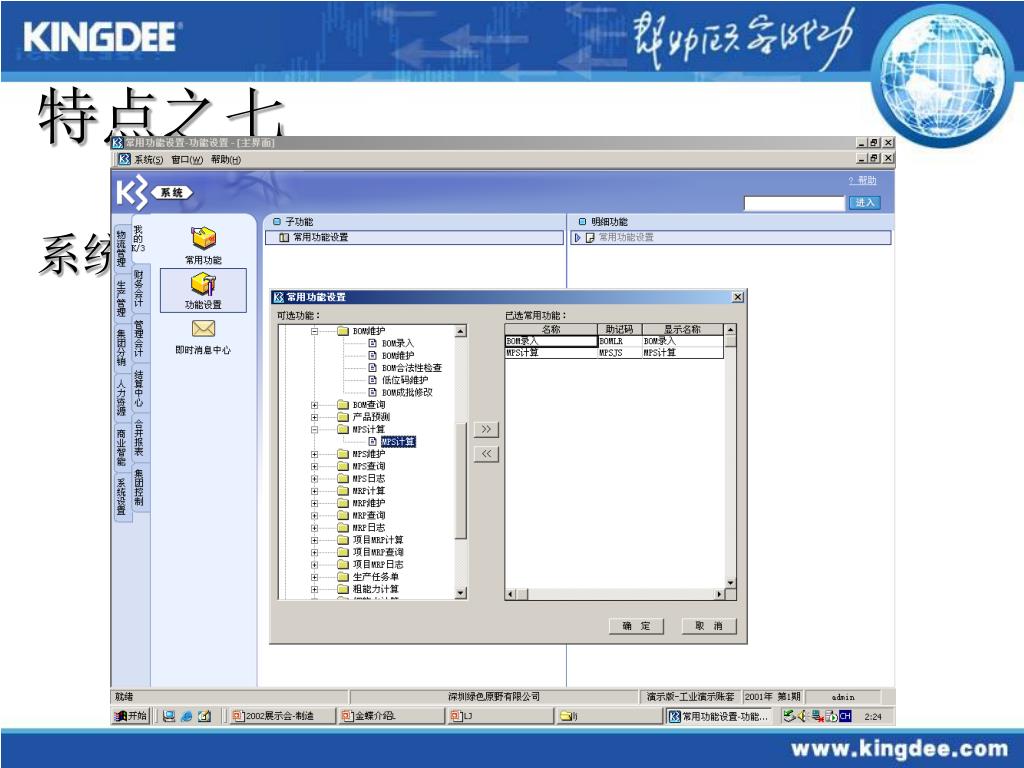Image resolution: width=1024 pixels, height=768 pixels.
Task: Click the 助记码 column header
Action: 620,329
